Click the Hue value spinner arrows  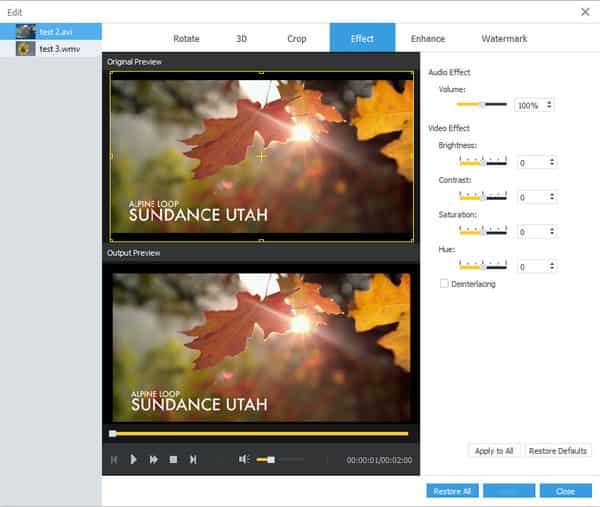[x=552, y=266]
